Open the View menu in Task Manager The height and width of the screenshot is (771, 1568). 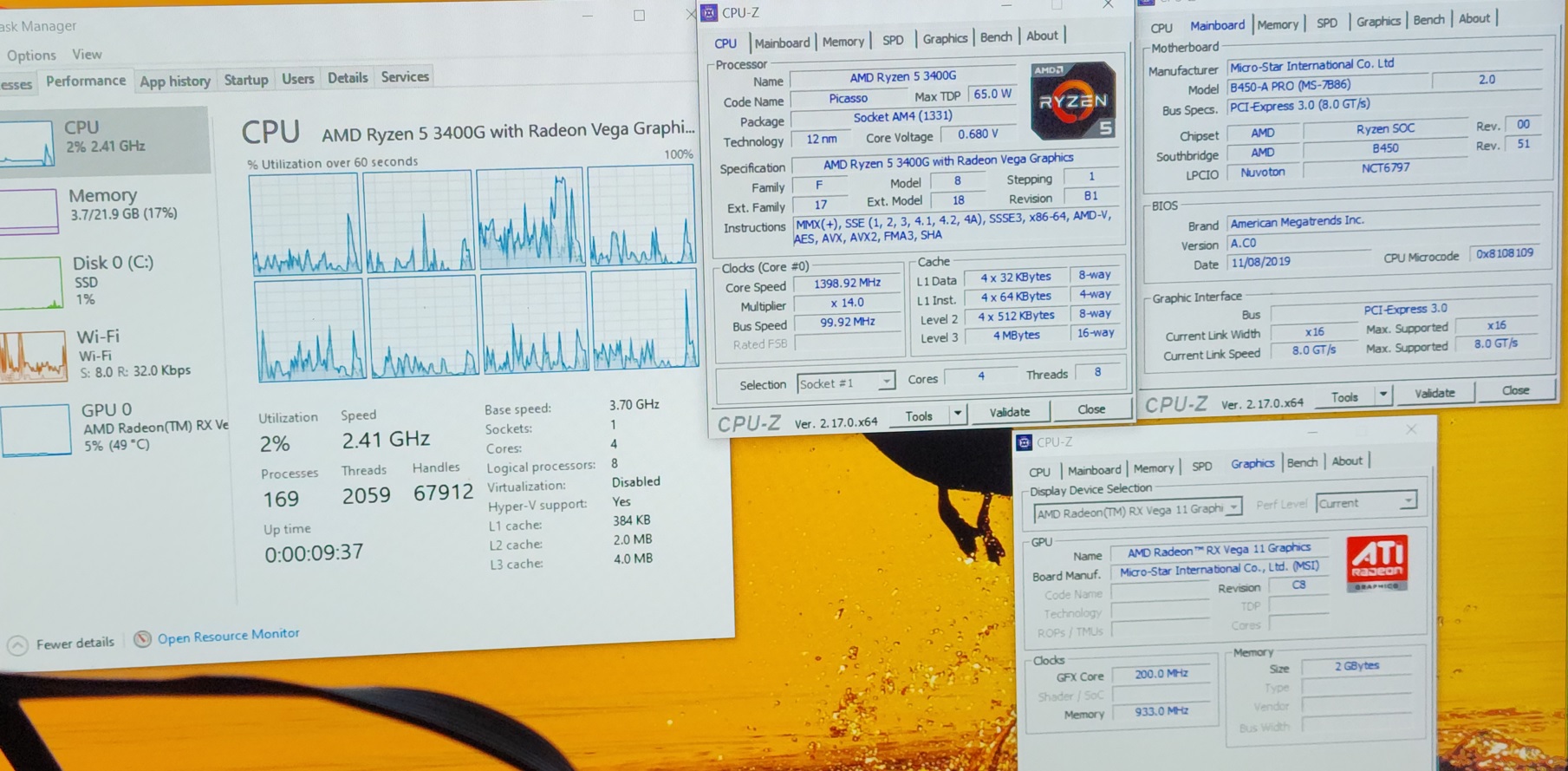click(87, 54)
